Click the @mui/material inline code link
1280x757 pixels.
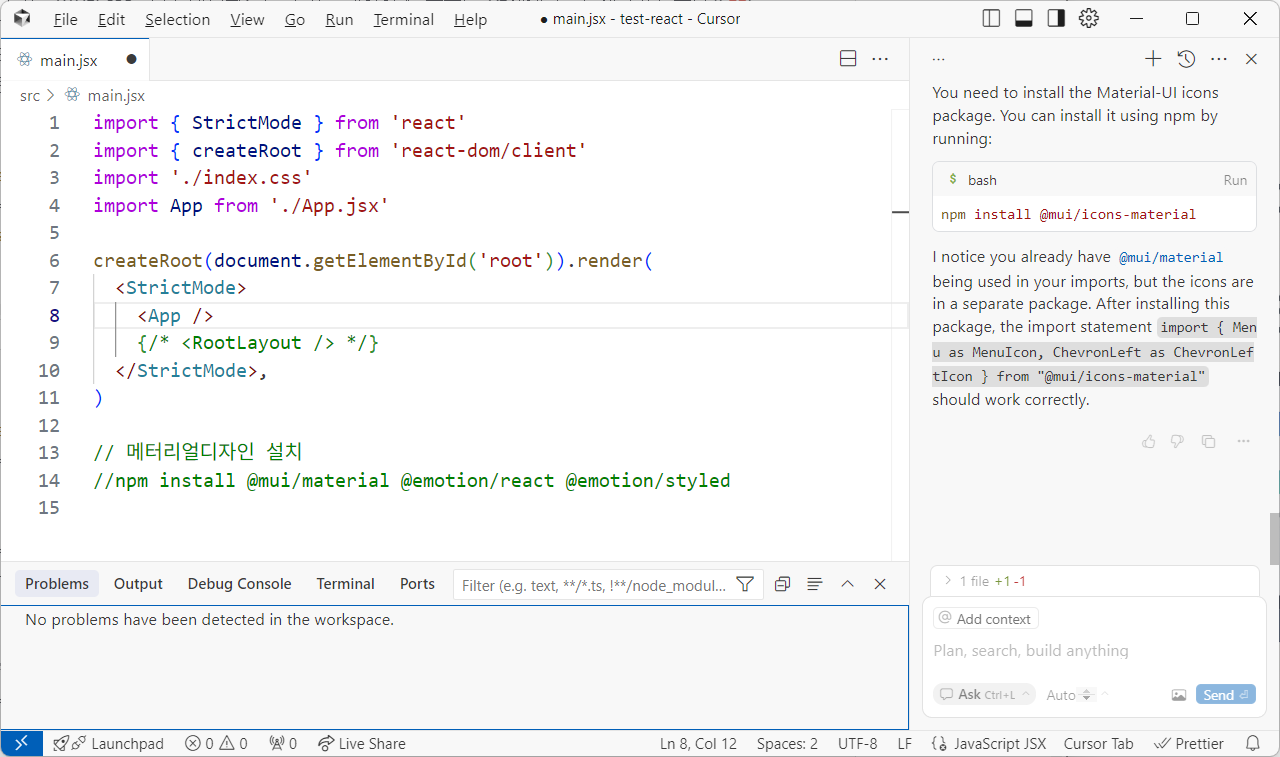click(x=1170, y=257)
